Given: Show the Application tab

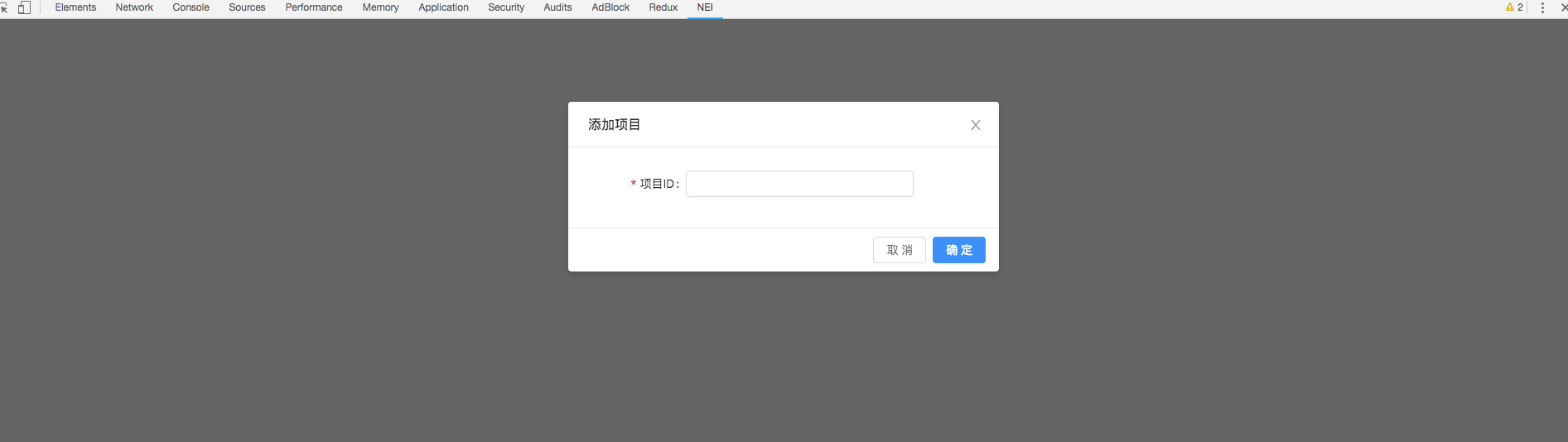Looking at the screenshot, I should click(443, 7).
